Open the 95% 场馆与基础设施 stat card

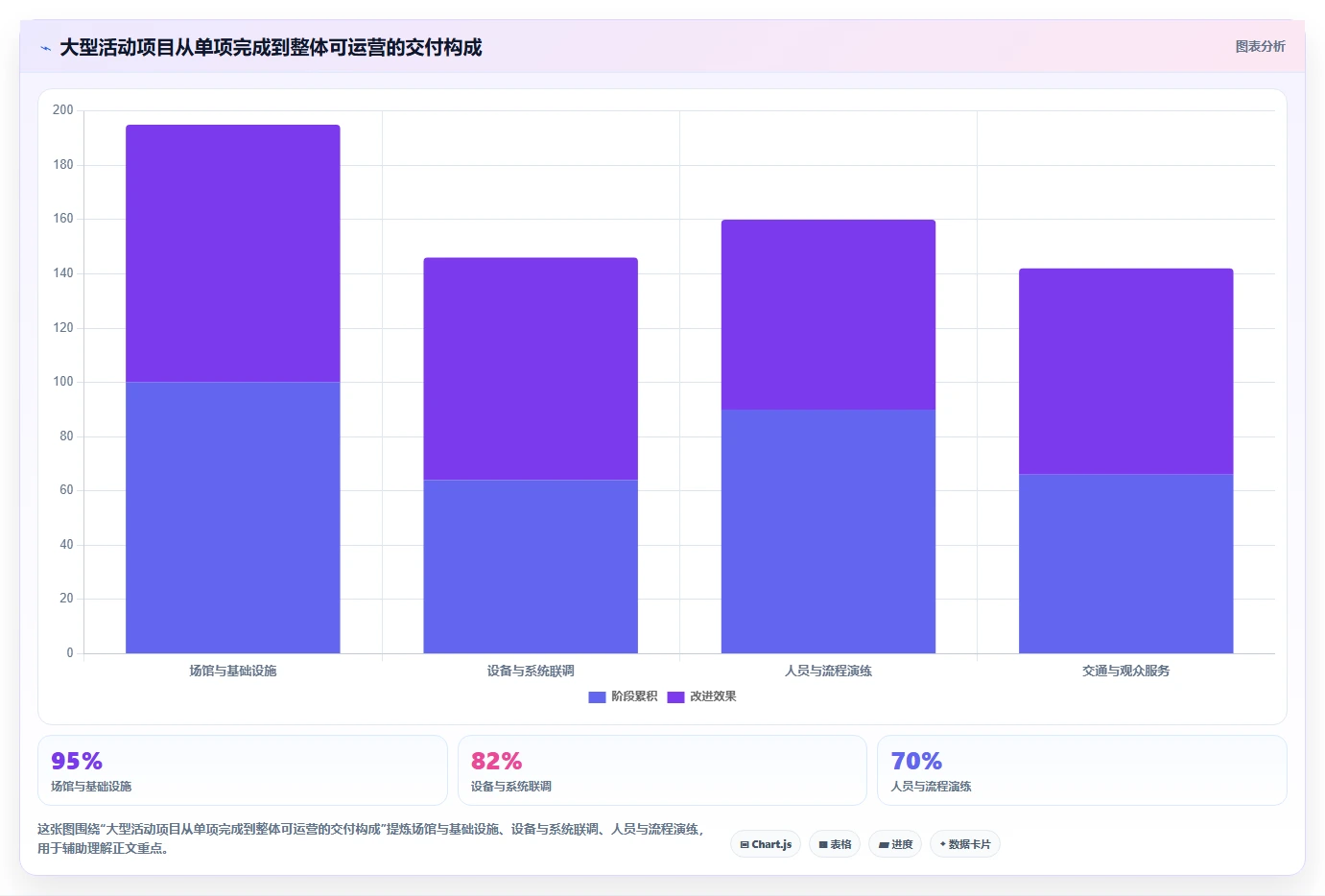tap(243, 770)
